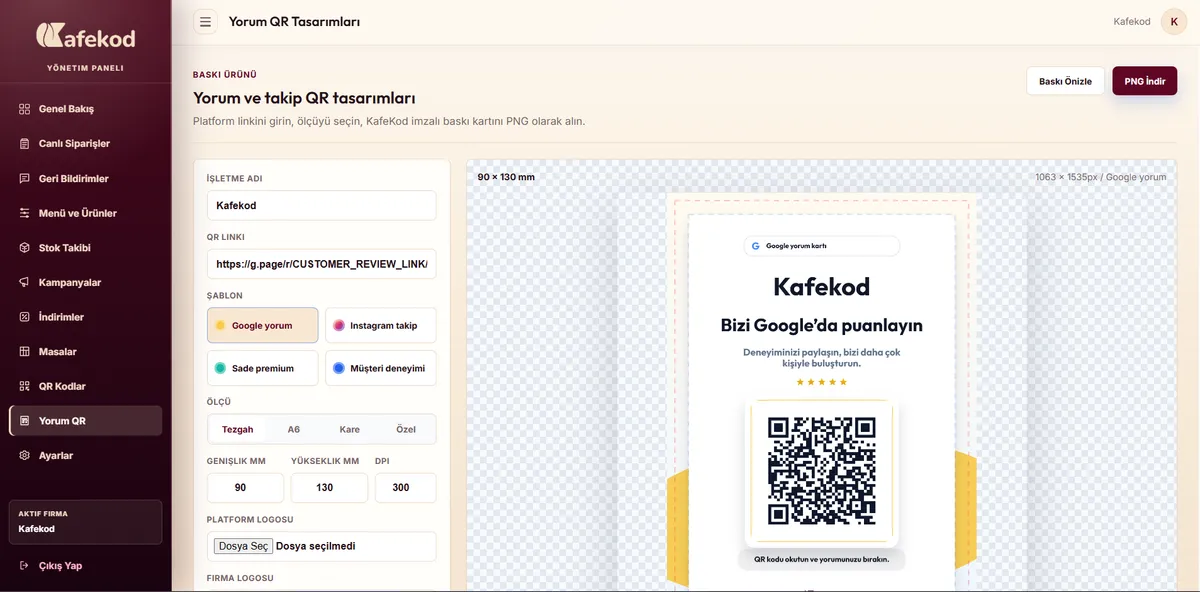Click the Çıkış Yap link
The image size is (1200, 592).
[x=85, y=566]
